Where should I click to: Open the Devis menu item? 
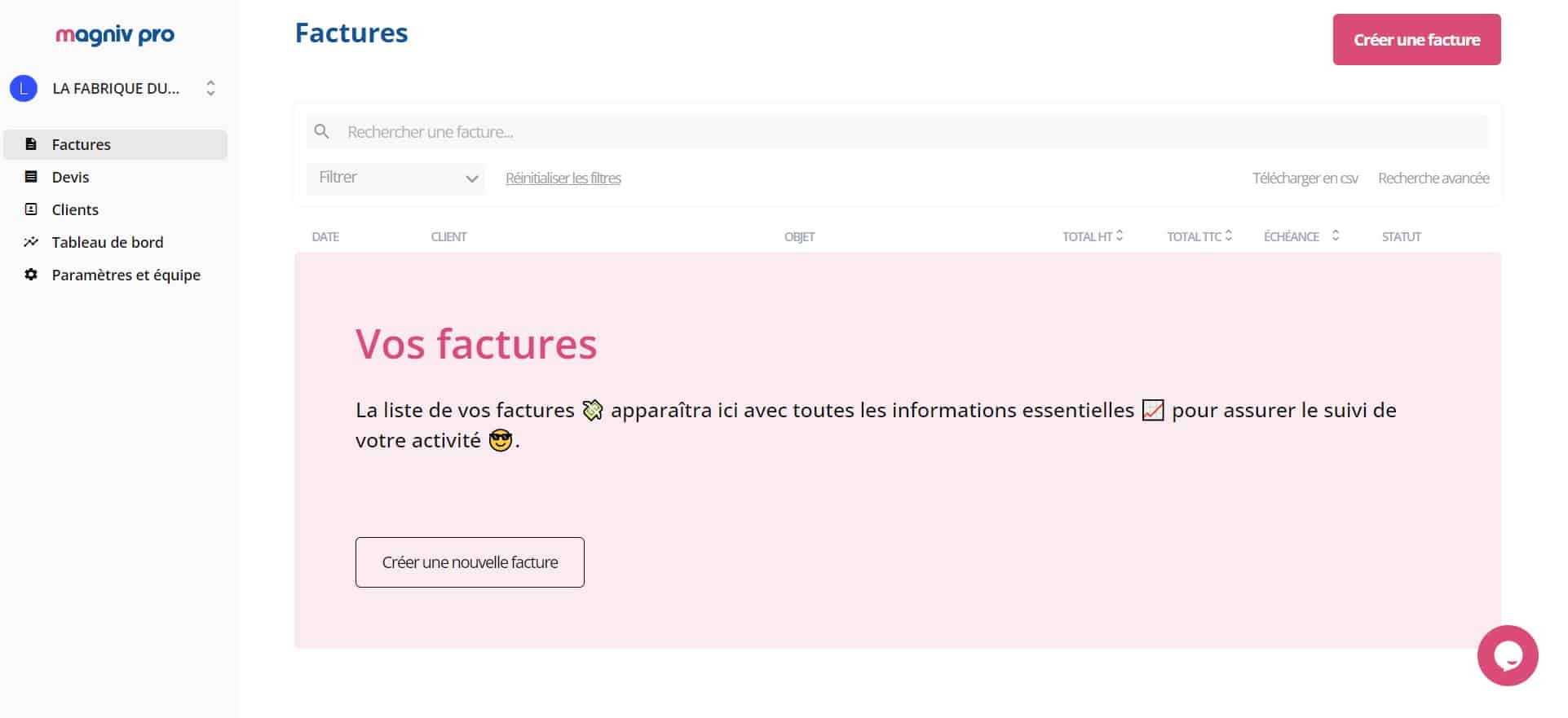(x=71, y=177)
